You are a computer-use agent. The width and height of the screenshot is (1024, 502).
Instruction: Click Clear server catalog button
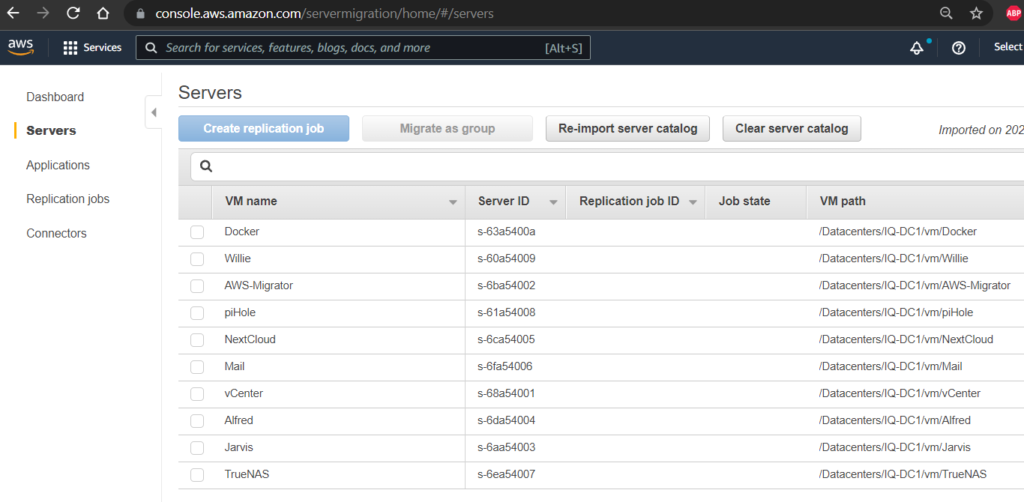click(x=792, y=129)
